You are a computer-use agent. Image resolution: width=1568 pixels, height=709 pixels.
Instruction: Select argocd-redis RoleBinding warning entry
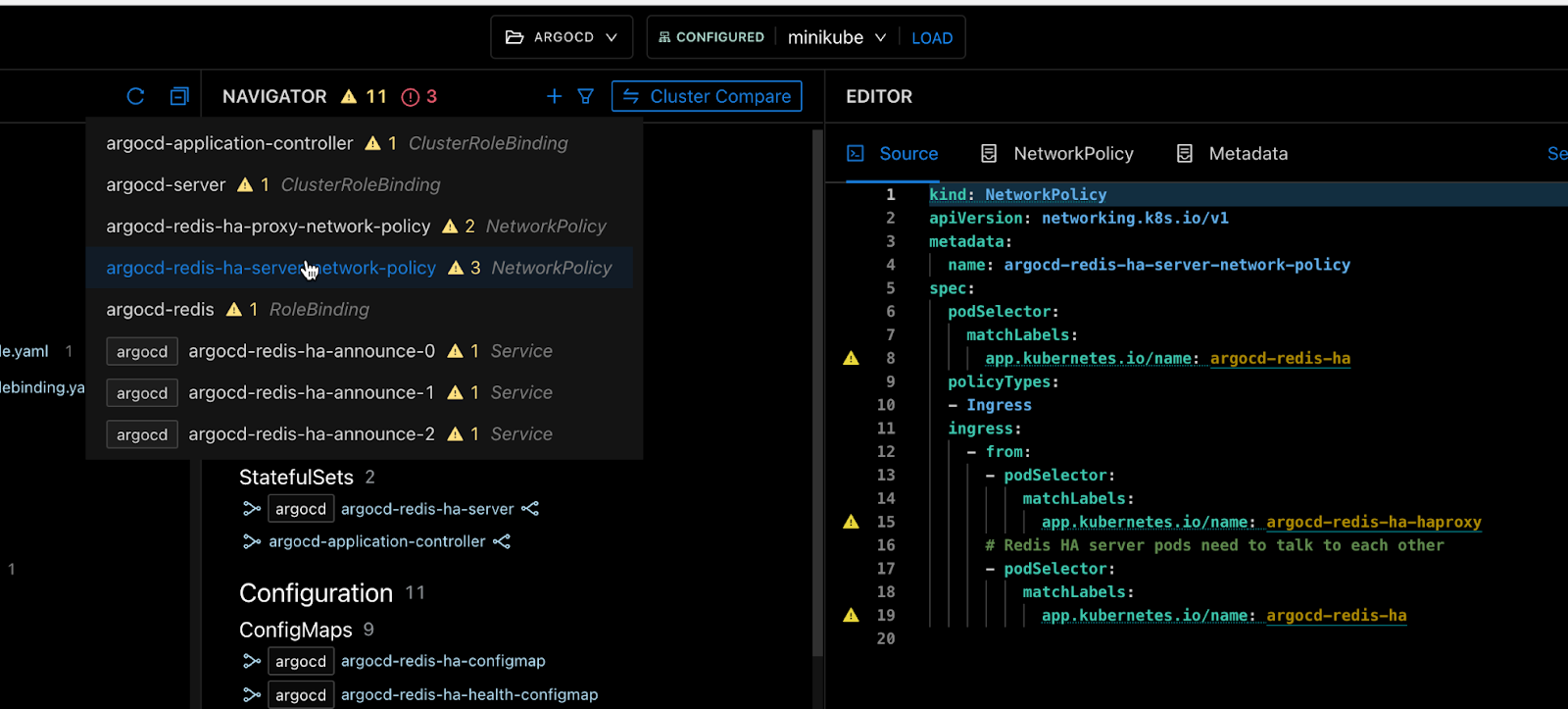tap(359, 309)
